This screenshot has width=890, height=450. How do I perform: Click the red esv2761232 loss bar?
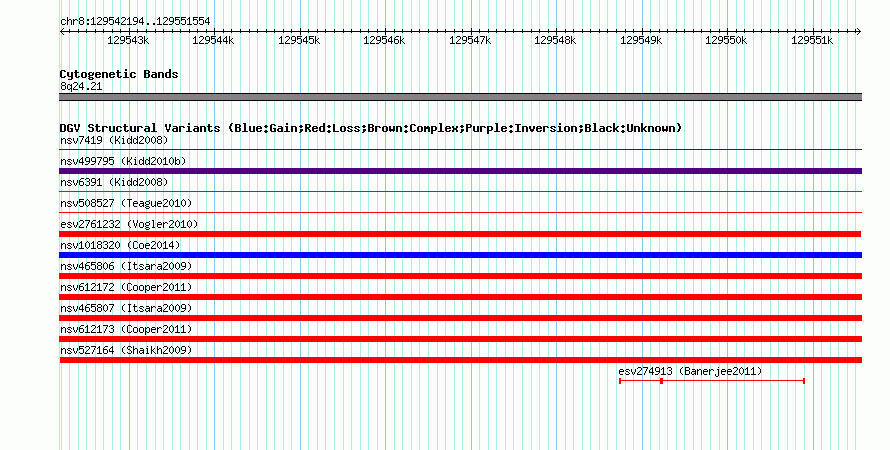(x=460, y=234)
